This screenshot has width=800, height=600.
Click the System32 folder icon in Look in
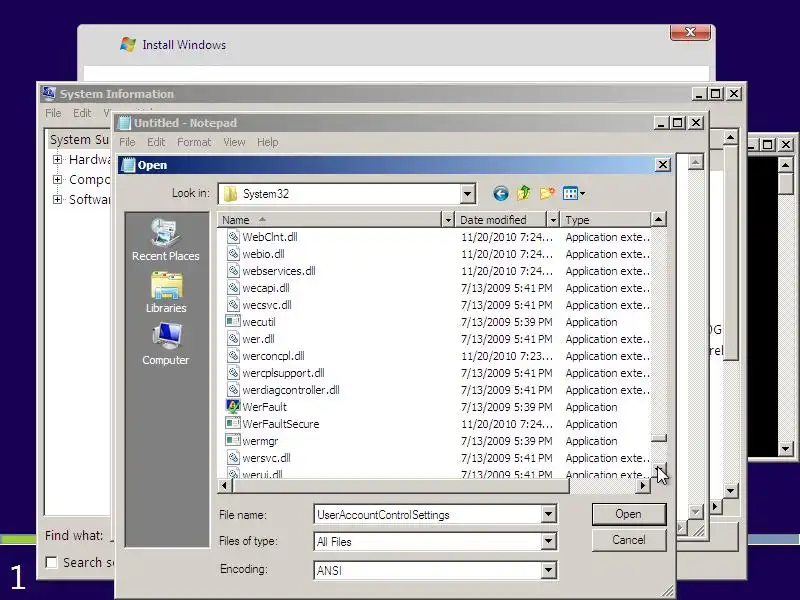point(231,194)
